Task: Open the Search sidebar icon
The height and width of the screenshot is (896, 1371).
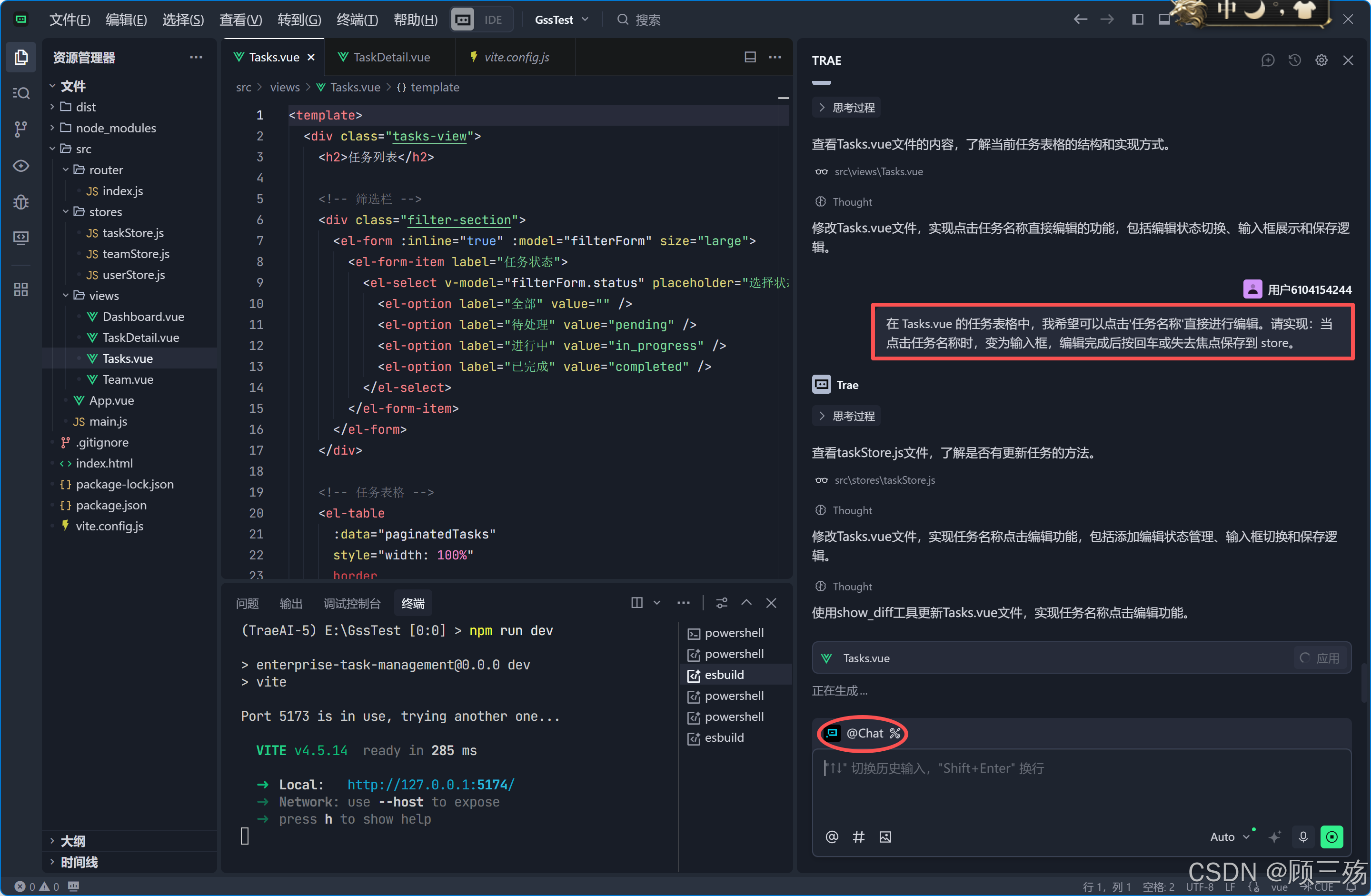Action: 21,93
